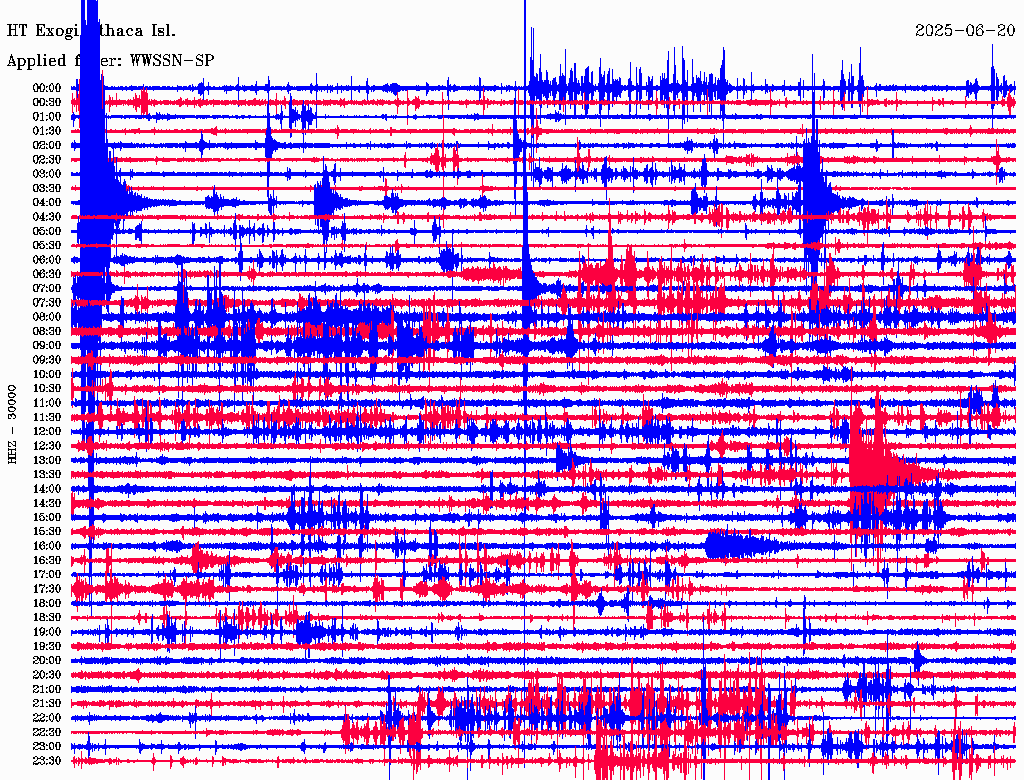This screenshot has height=780, width=1024.
Task: Select the 01:00 time label
Action: pyautogui.click(x=47, y=116)
